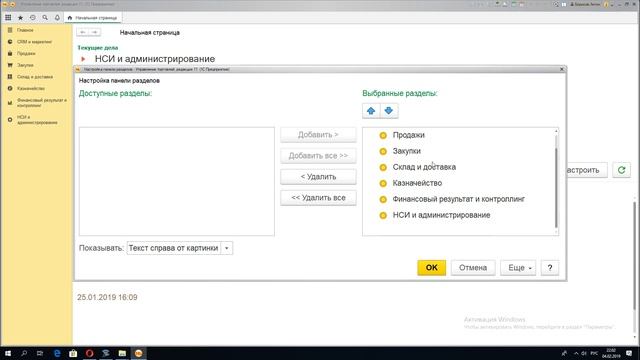The height and width of the screenshot is (360, 640).
Task: Open the Windows Start menu
Action: [8, 353]
